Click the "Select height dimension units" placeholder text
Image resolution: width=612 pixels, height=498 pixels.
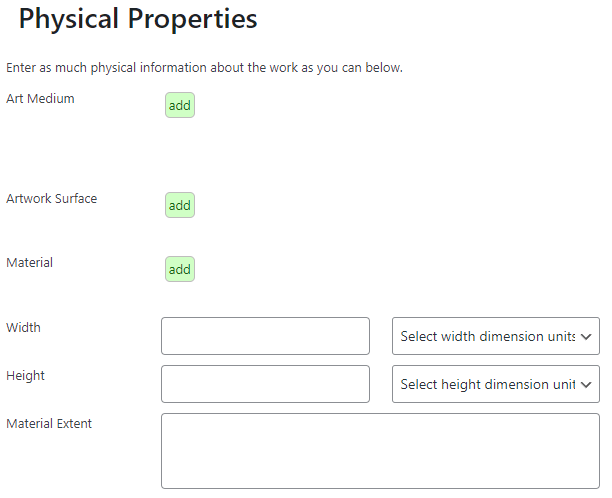tap(487, 384)
